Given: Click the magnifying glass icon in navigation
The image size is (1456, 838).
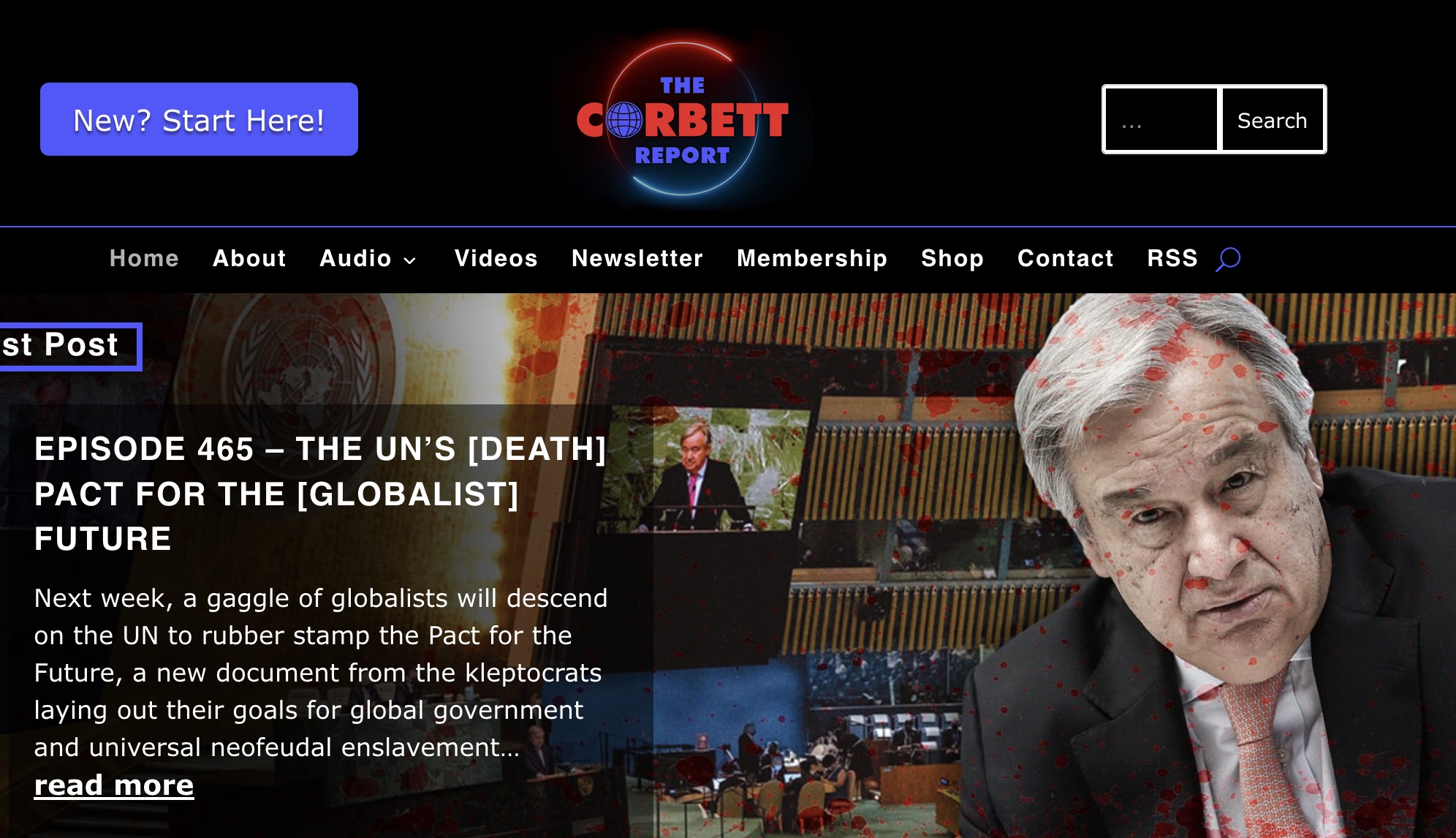Looking at the screenshot, I should point(1228,259).
